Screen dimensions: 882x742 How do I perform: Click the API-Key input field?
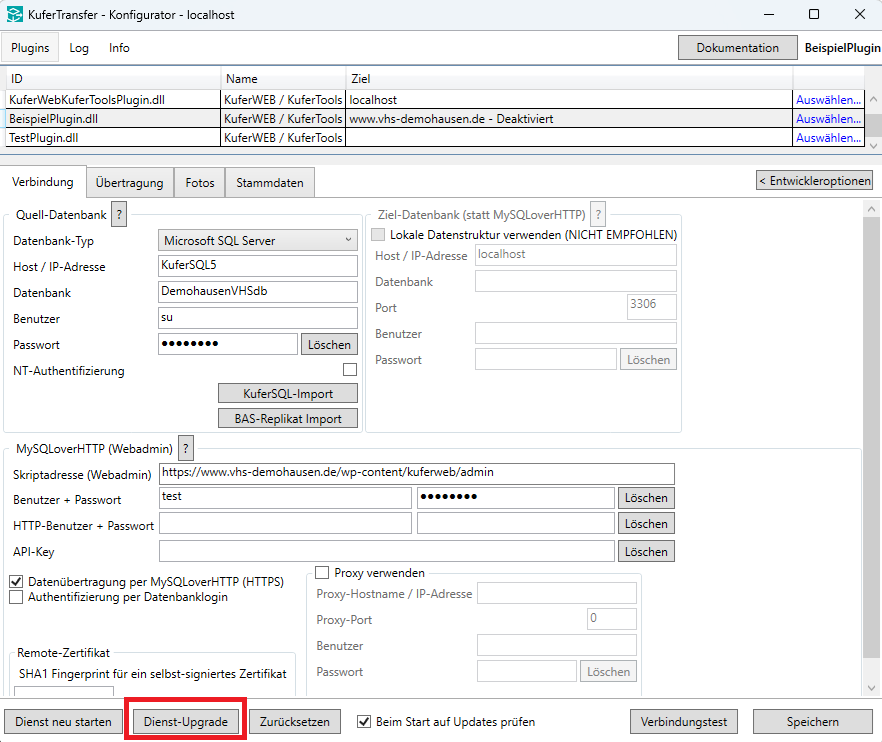coord(386,551)
